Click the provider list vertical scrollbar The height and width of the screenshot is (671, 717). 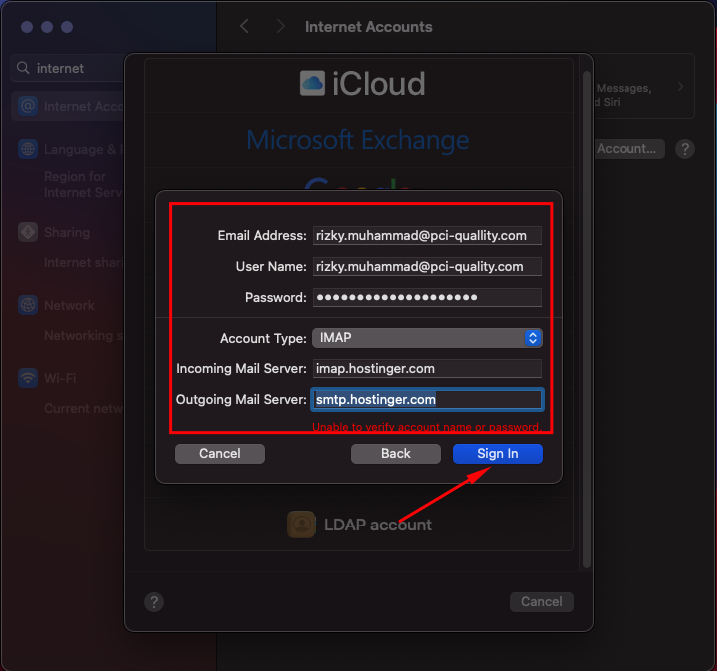[x=587, y=319]
